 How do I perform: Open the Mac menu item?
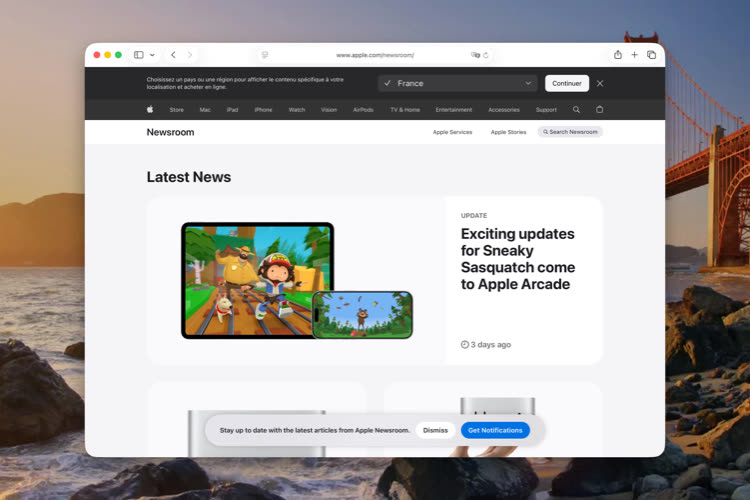point(205,110)
